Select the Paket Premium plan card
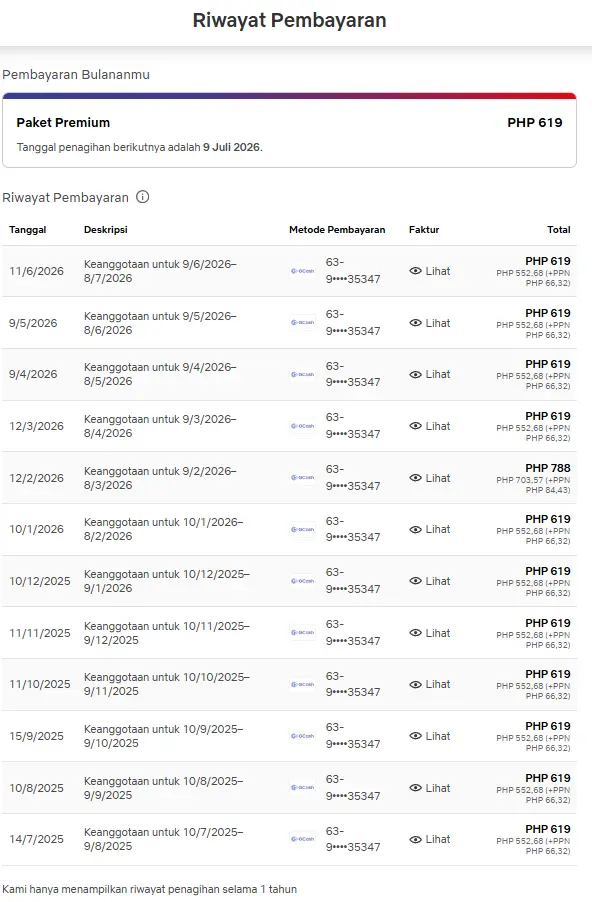Viewport: 592px width, 902px height. click(289, 131)
